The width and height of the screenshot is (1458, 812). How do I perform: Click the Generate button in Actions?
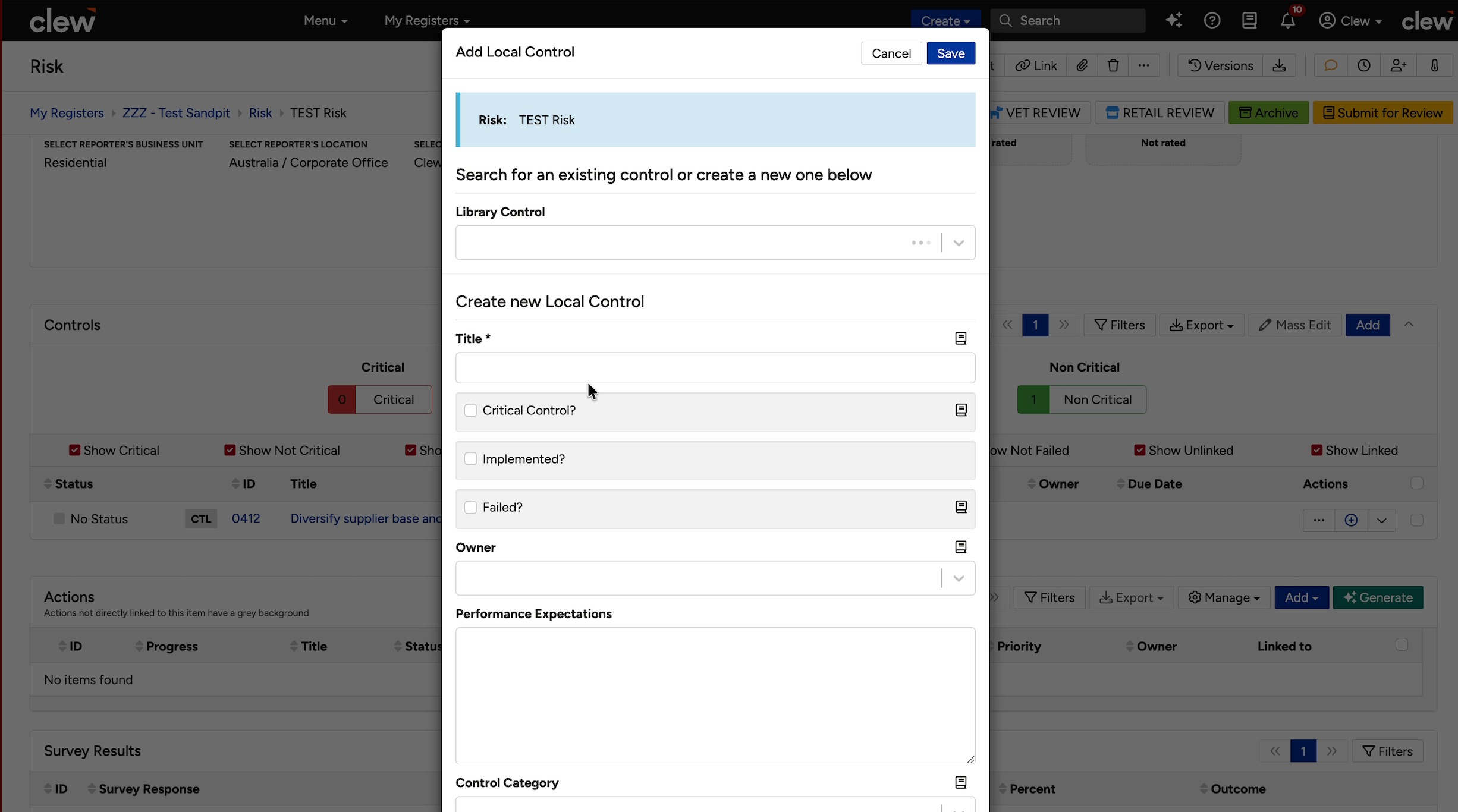tap(1378, 597)
